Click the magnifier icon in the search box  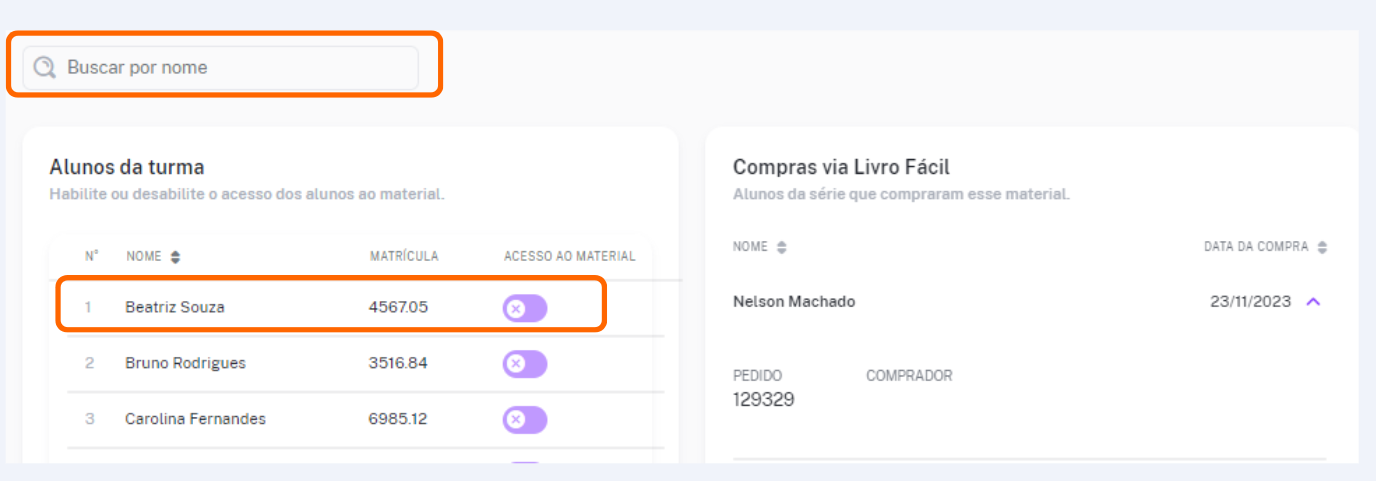(x=44, y=68)
